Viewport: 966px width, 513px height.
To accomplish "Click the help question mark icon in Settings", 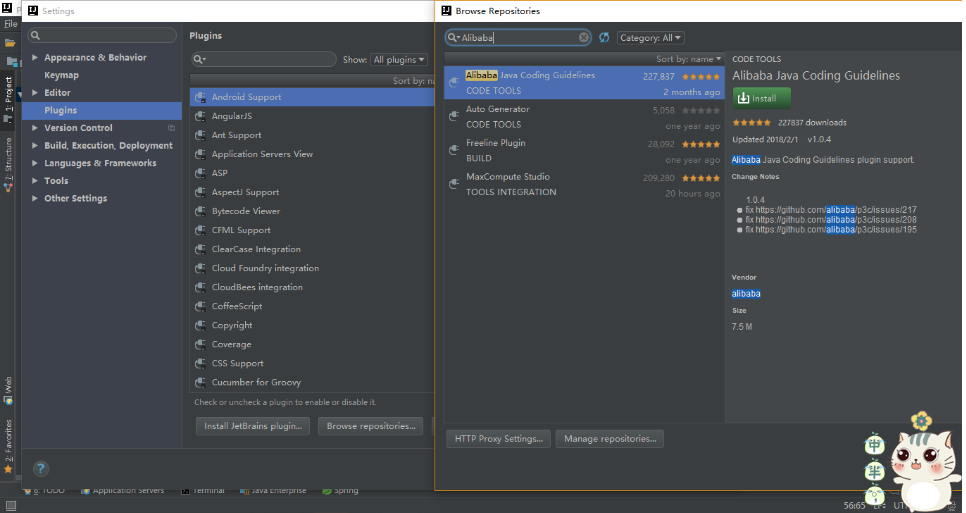I will [x=41, y=469].
